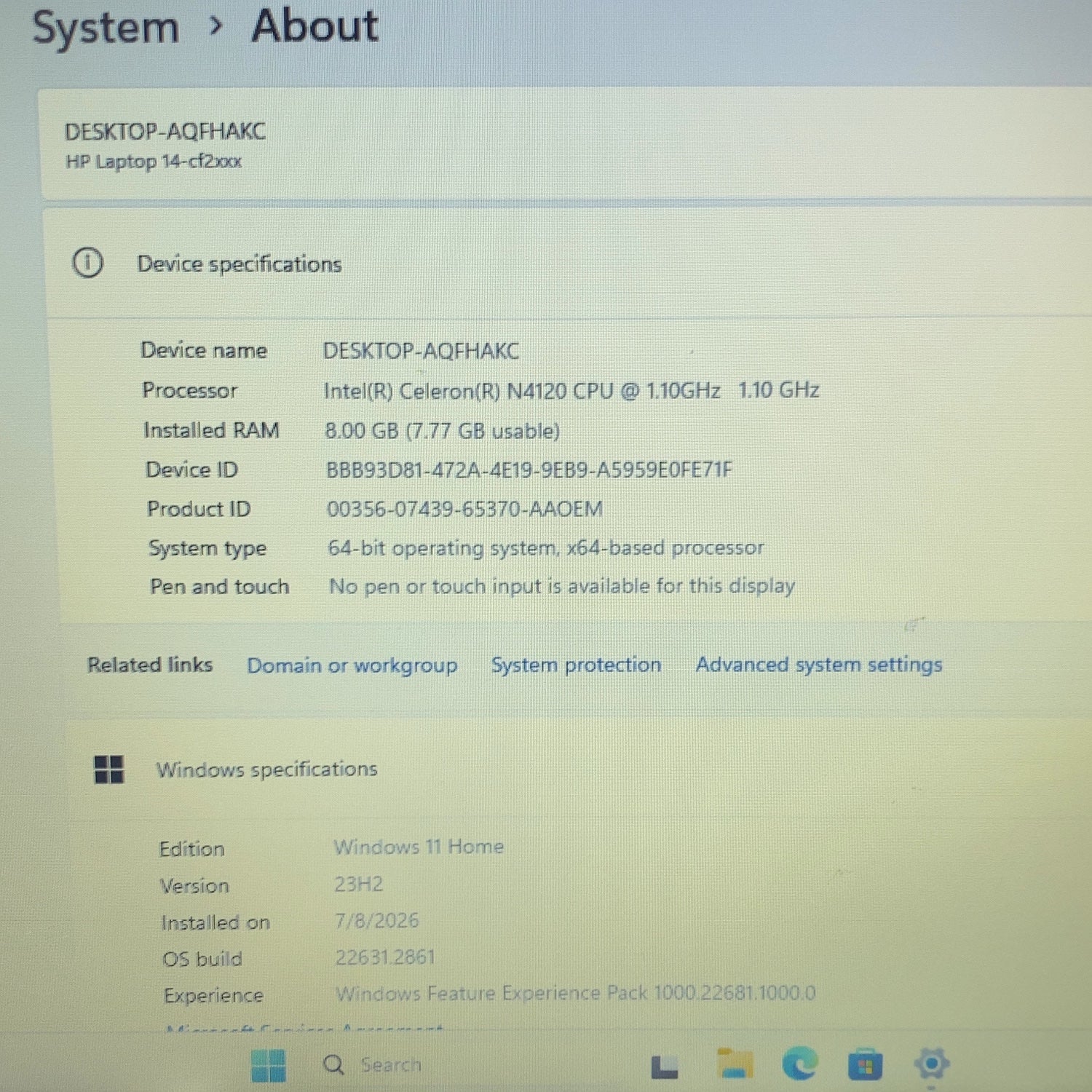Select the 23H2 version value
Image resolution: width=1092 pixels, height=1092 pixels.
click(x=358, y=884)
